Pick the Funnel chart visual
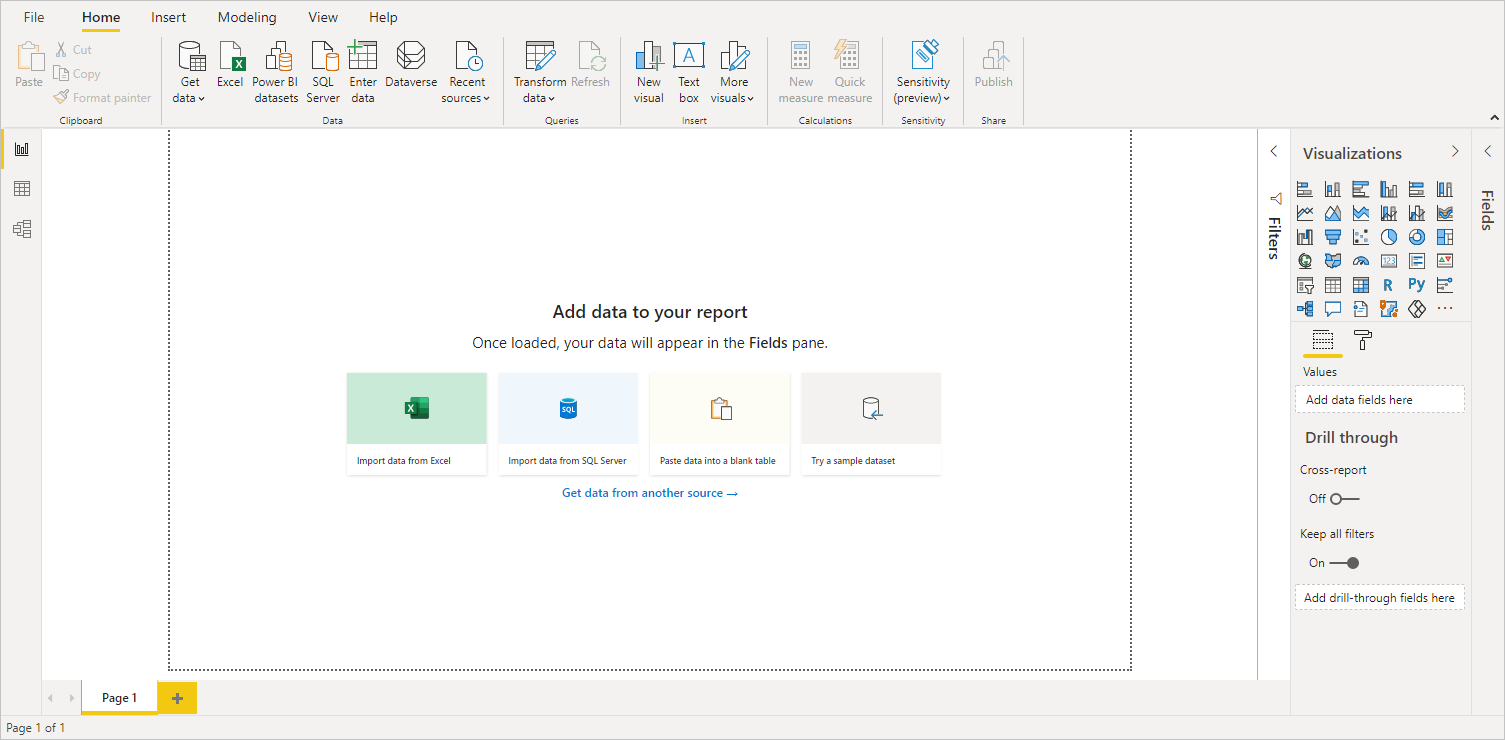1505x740 pixels. tap(1333, 237)
